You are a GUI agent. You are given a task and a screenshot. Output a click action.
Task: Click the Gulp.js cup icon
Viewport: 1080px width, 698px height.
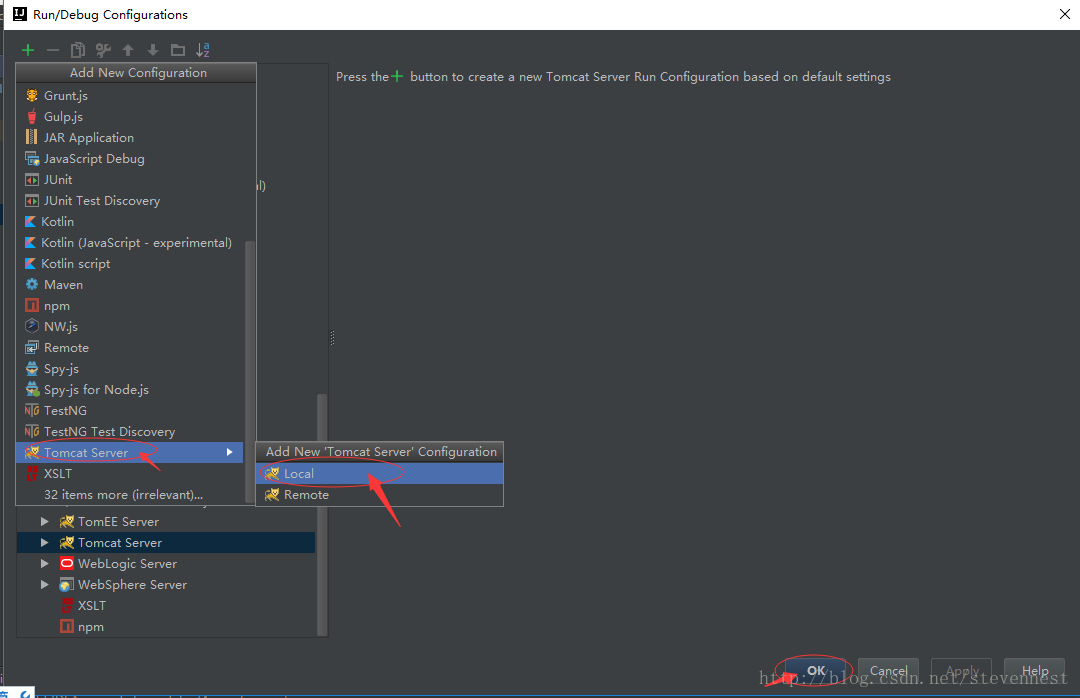coord(32,116)
